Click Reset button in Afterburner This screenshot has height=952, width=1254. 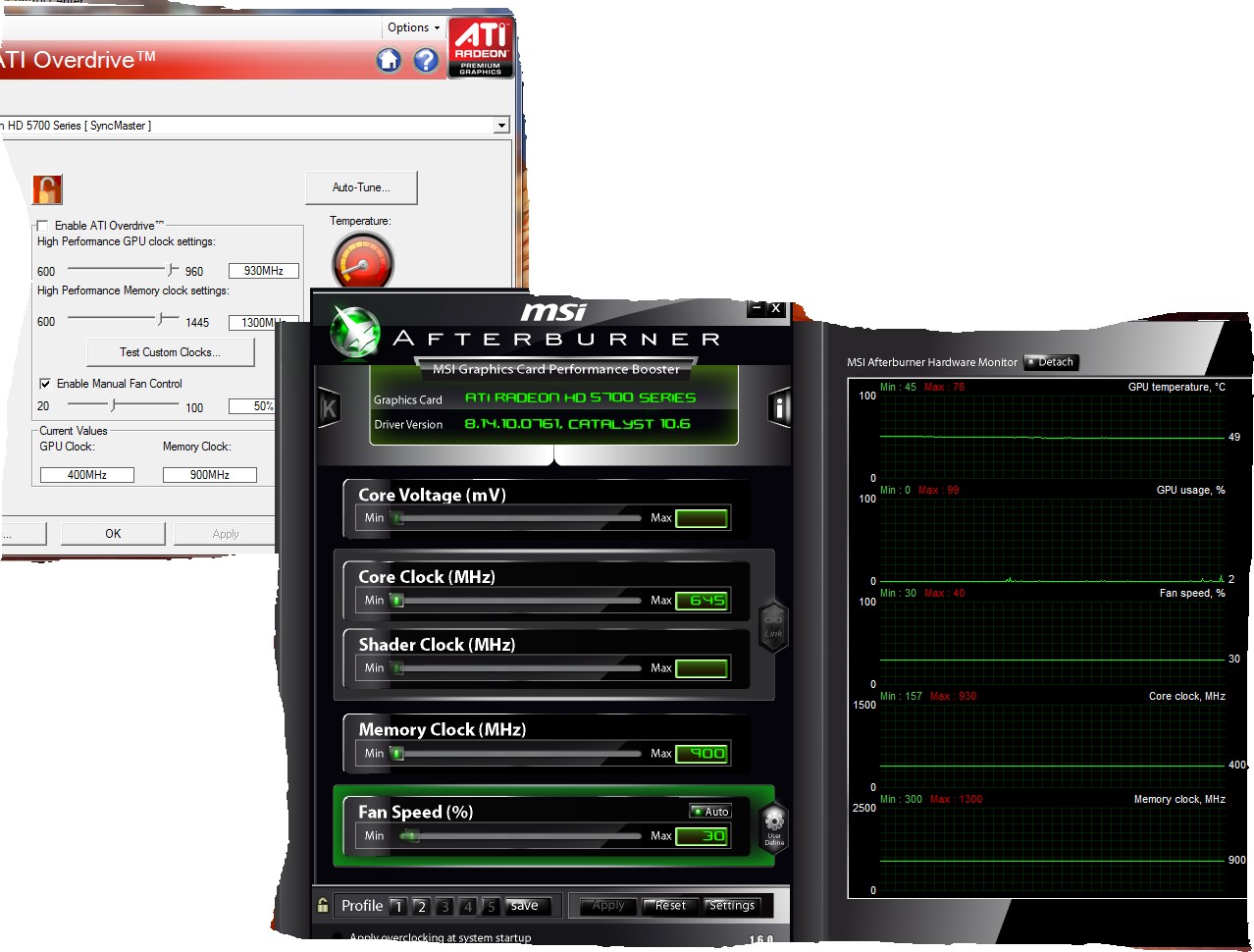pyautogui.click(x=670, y=906)
